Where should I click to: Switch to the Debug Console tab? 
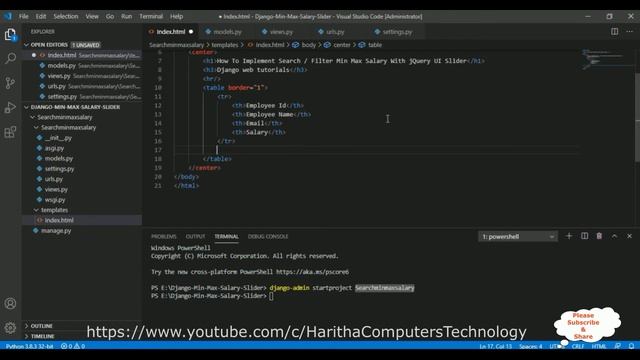[268, 236]
